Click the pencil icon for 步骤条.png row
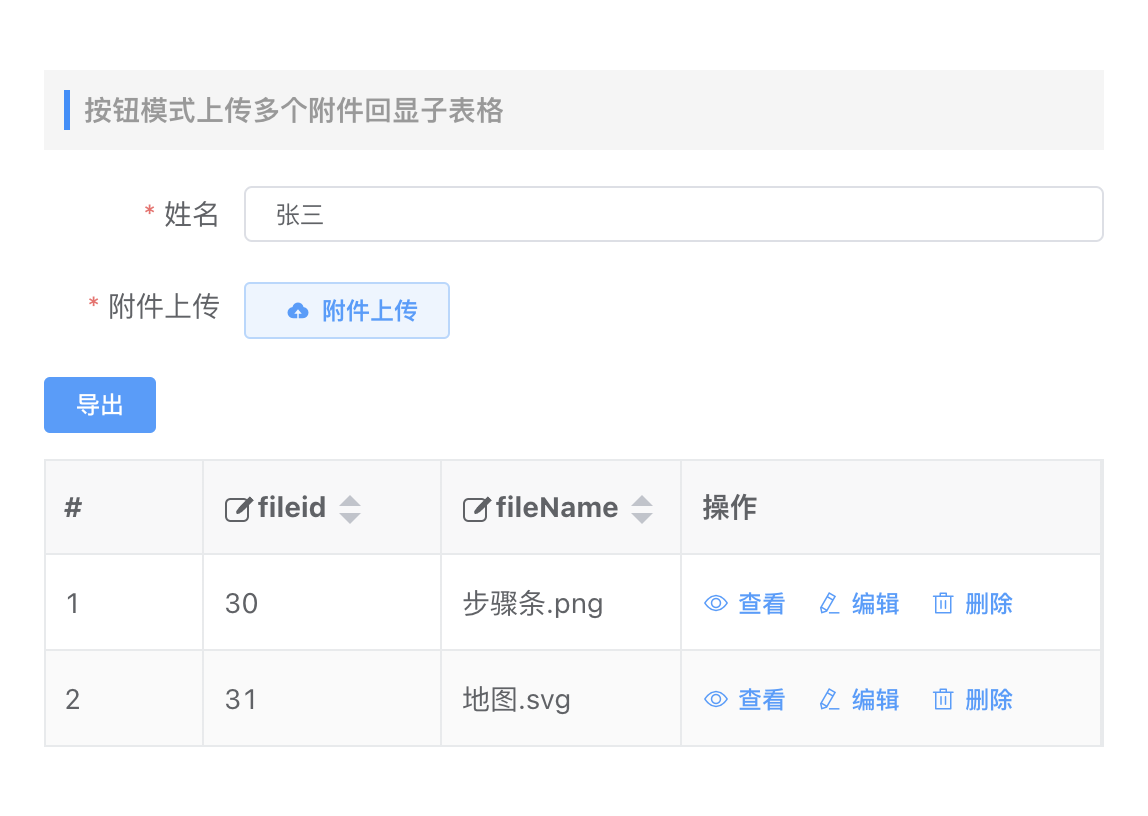 829,604
